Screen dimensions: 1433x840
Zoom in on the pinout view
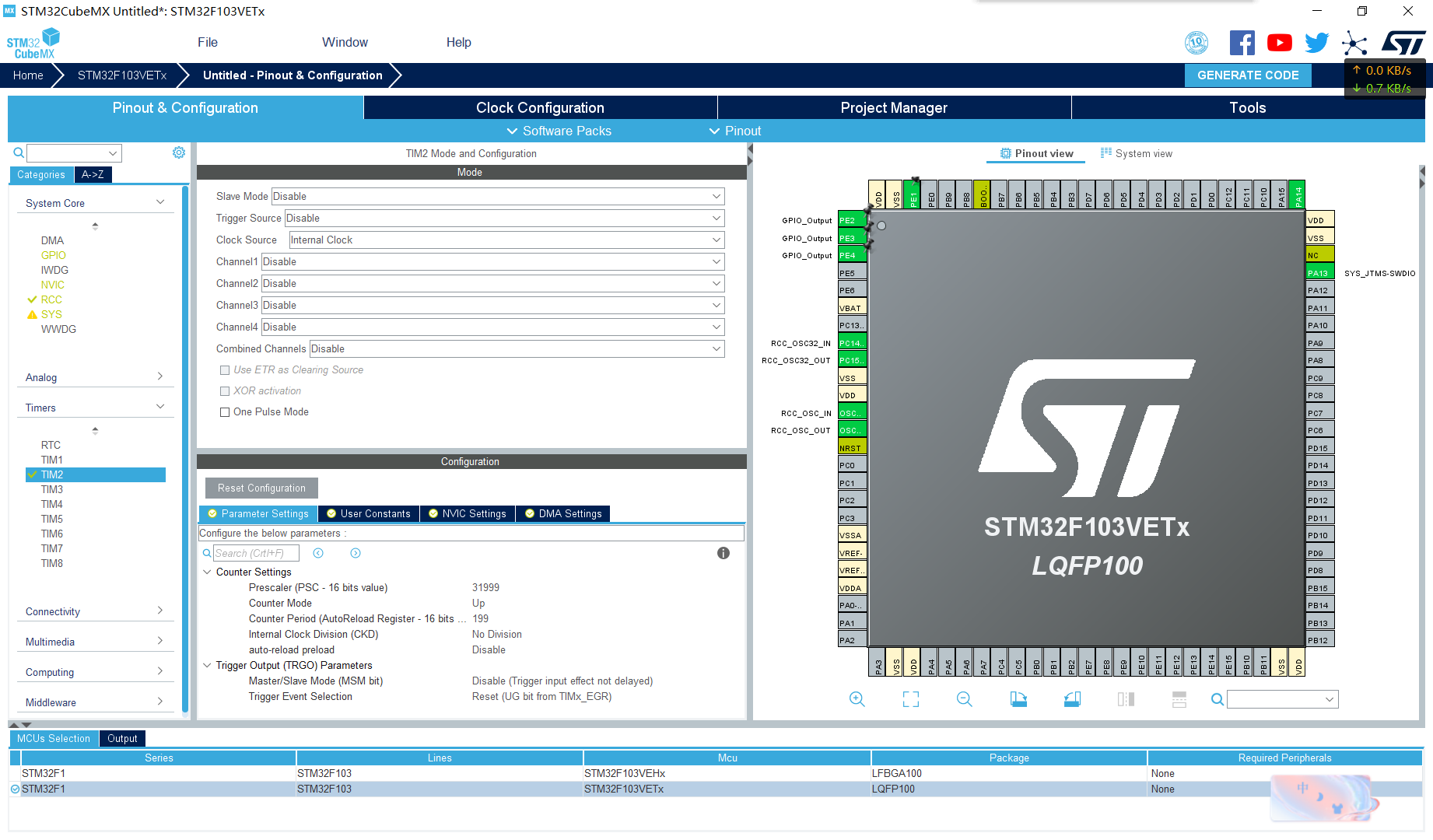click(857, 698)
